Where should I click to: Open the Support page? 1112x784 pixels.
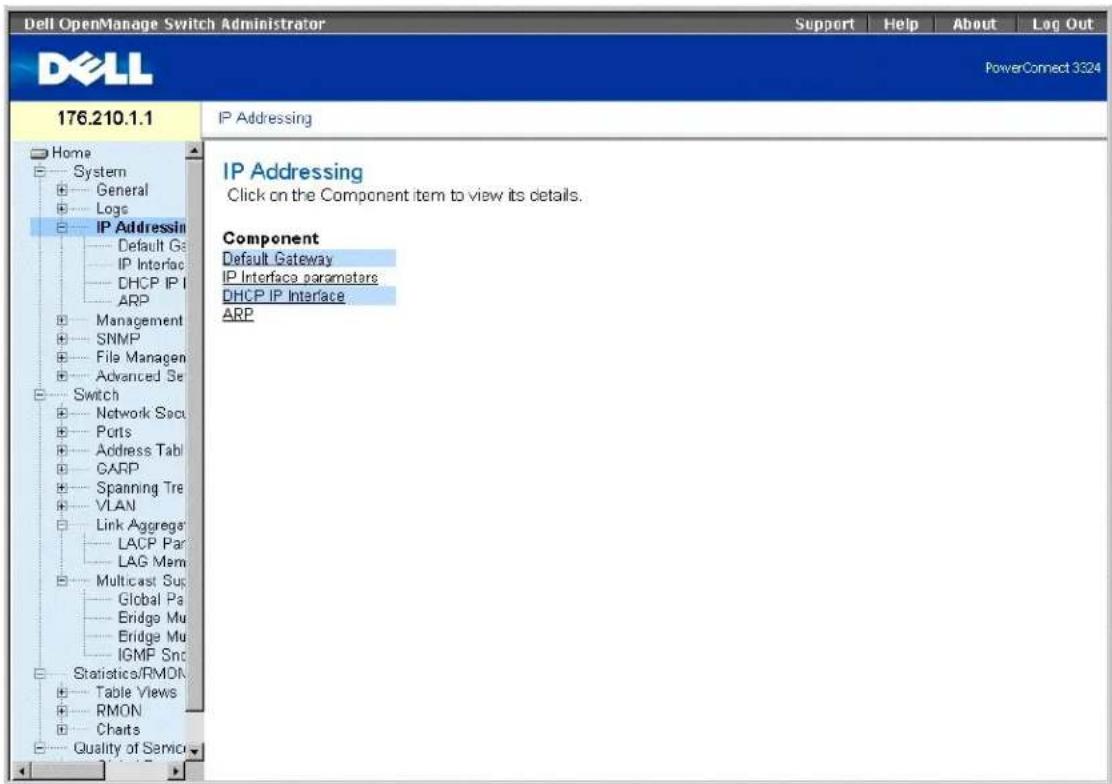(824, 24)
